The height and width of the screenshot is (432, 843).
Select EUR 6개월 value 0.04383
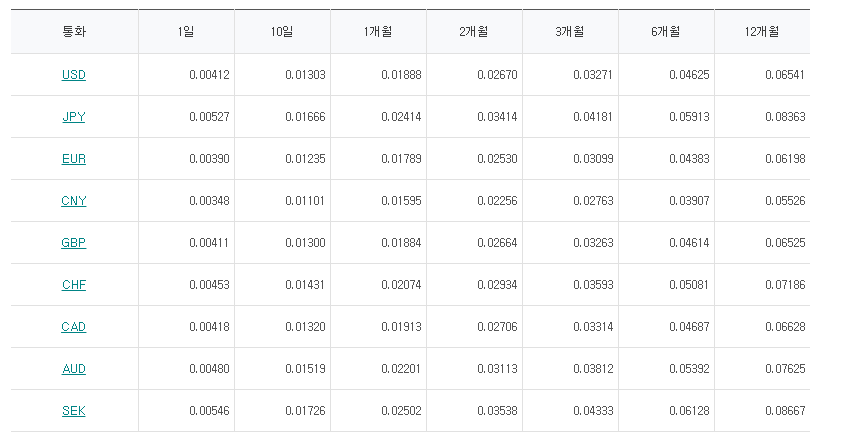coord(689,159)
